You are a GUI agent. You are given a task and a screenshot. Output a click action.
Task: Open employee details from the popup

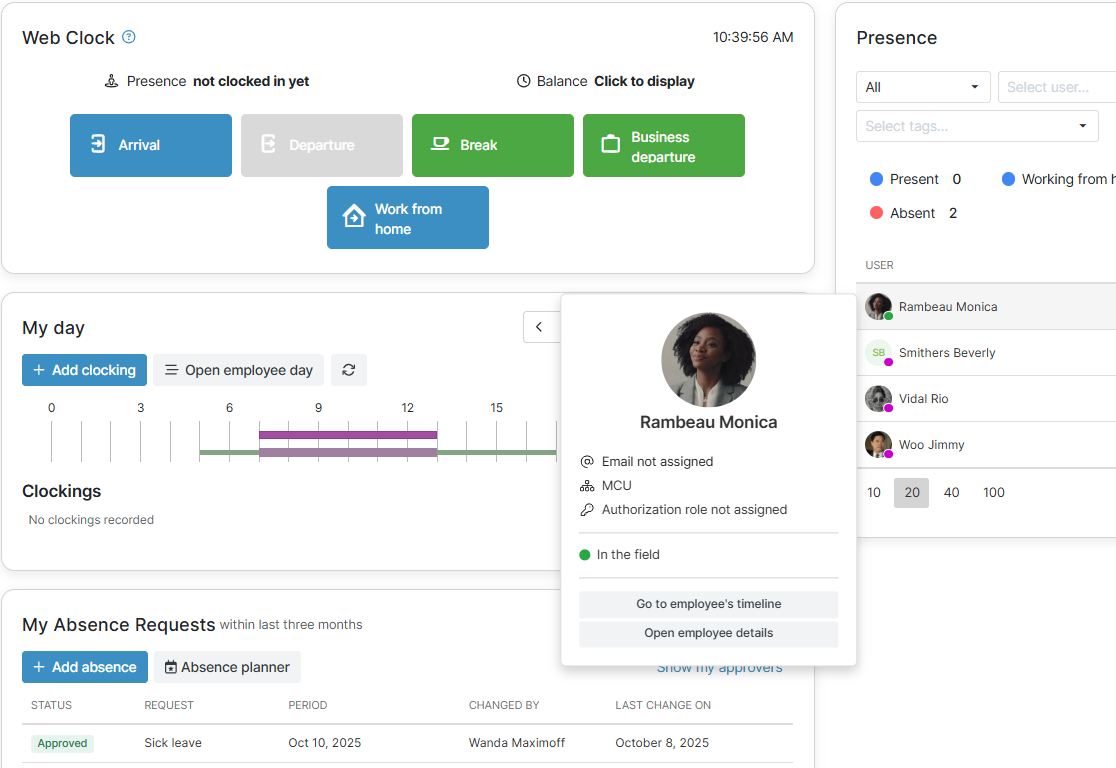[709, 633]
